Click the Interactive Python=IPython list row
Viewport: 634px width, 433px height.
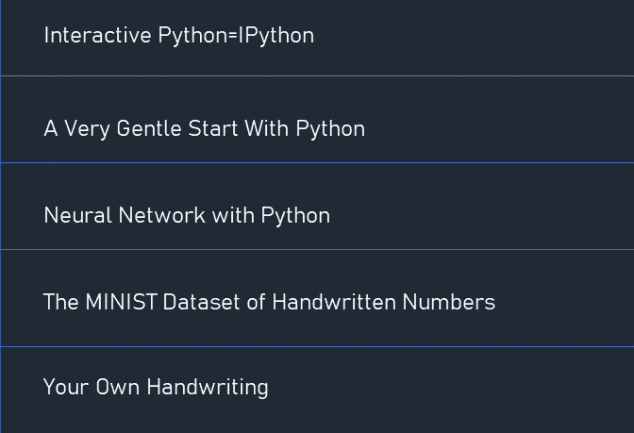316,37
